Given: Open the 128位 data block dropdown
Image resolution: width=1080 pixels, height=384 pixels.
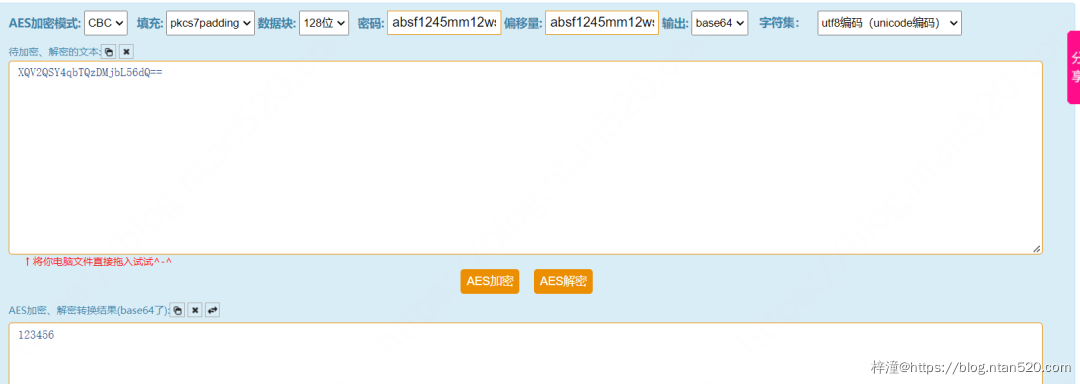Looking at the screenshot, I should pyautogui.click(x=324, y=23).
